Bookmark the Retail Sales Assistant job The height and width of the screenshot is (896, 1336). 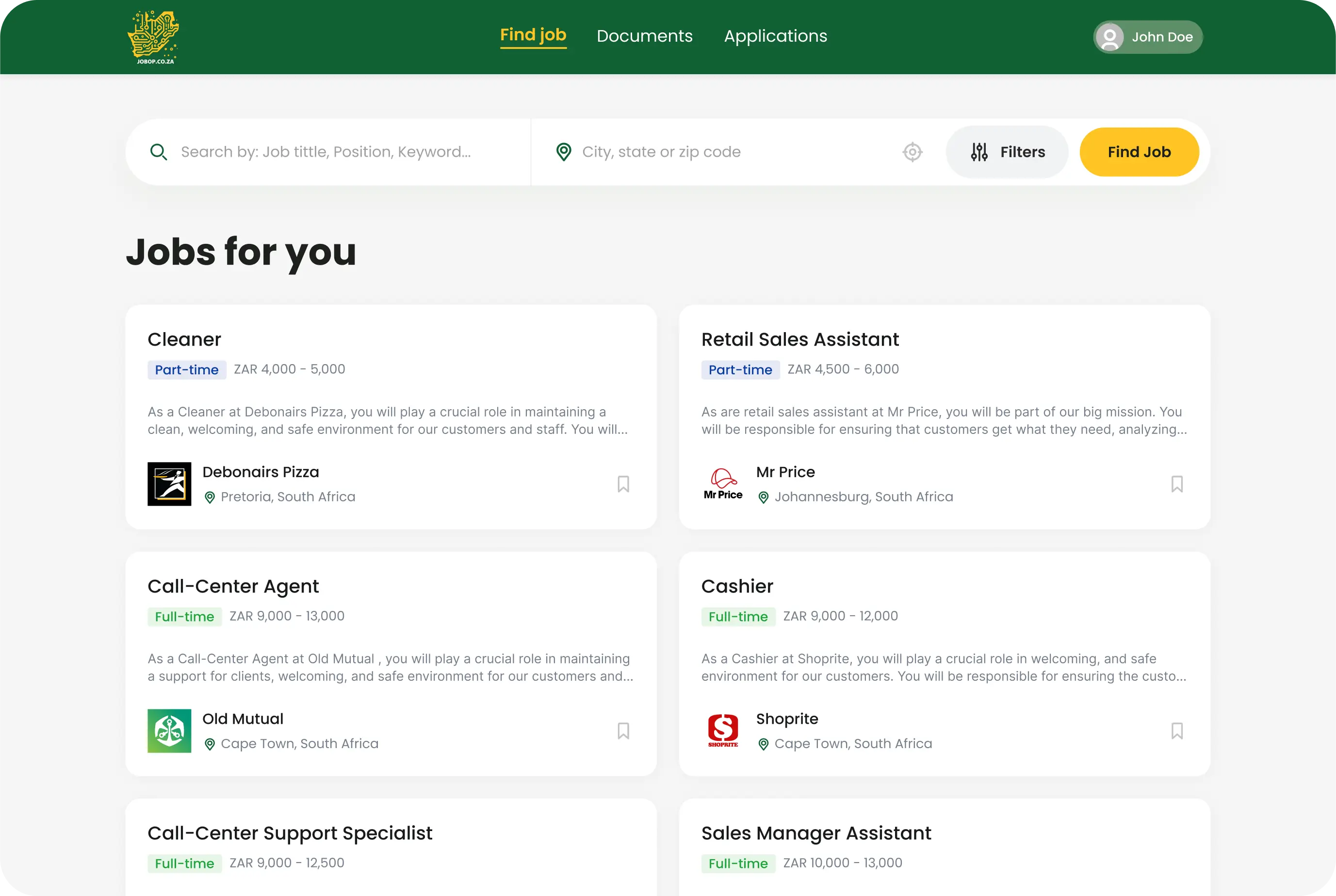pos(1176,484)
